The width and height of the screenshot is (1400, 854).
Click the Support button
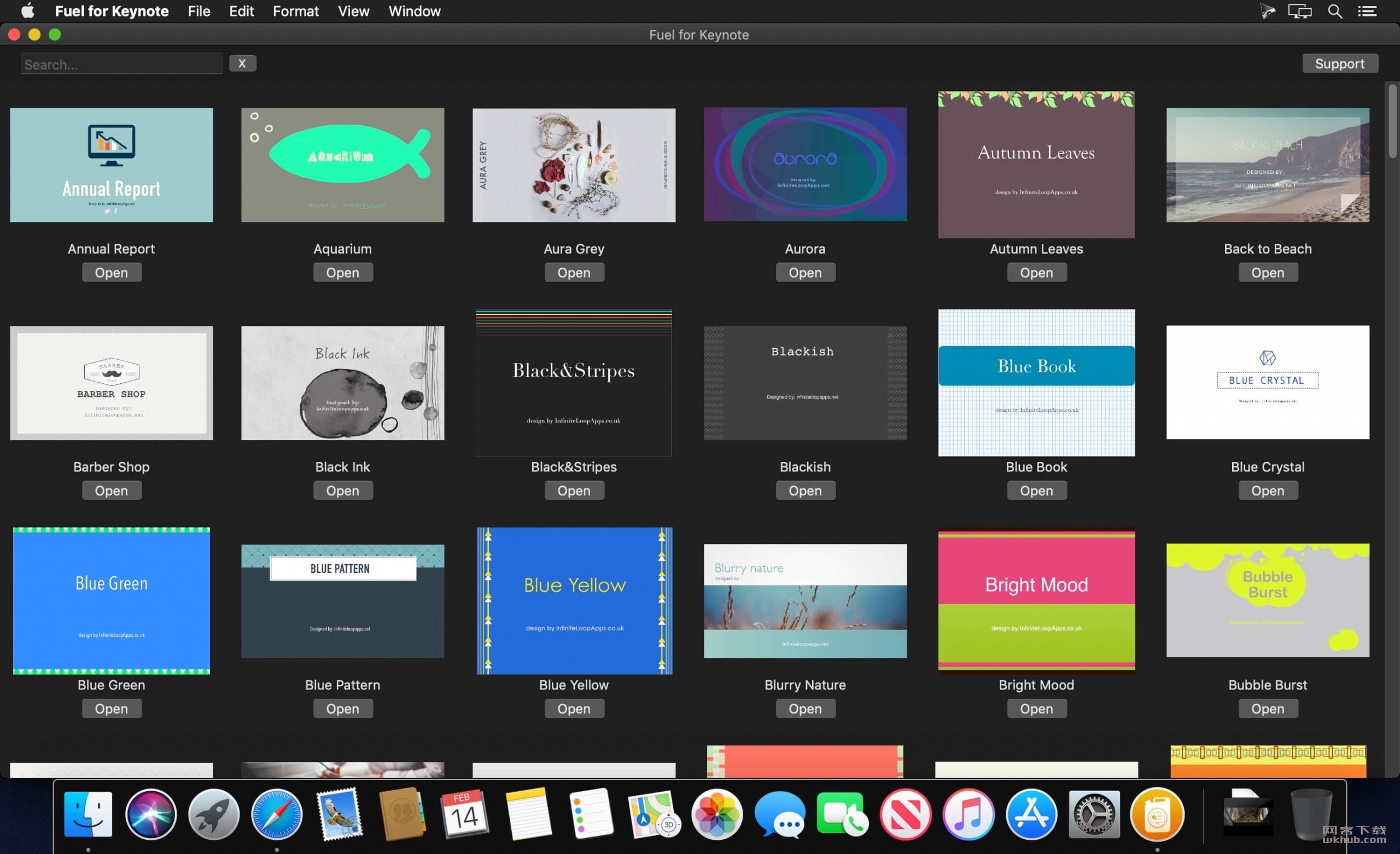coord(1340,63)
